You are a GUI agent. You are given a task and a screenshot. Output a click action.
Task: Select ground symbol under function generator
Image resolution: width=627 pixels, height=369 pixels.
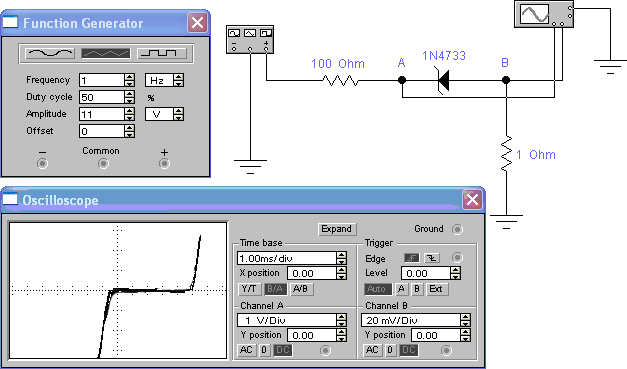(250, 167)
